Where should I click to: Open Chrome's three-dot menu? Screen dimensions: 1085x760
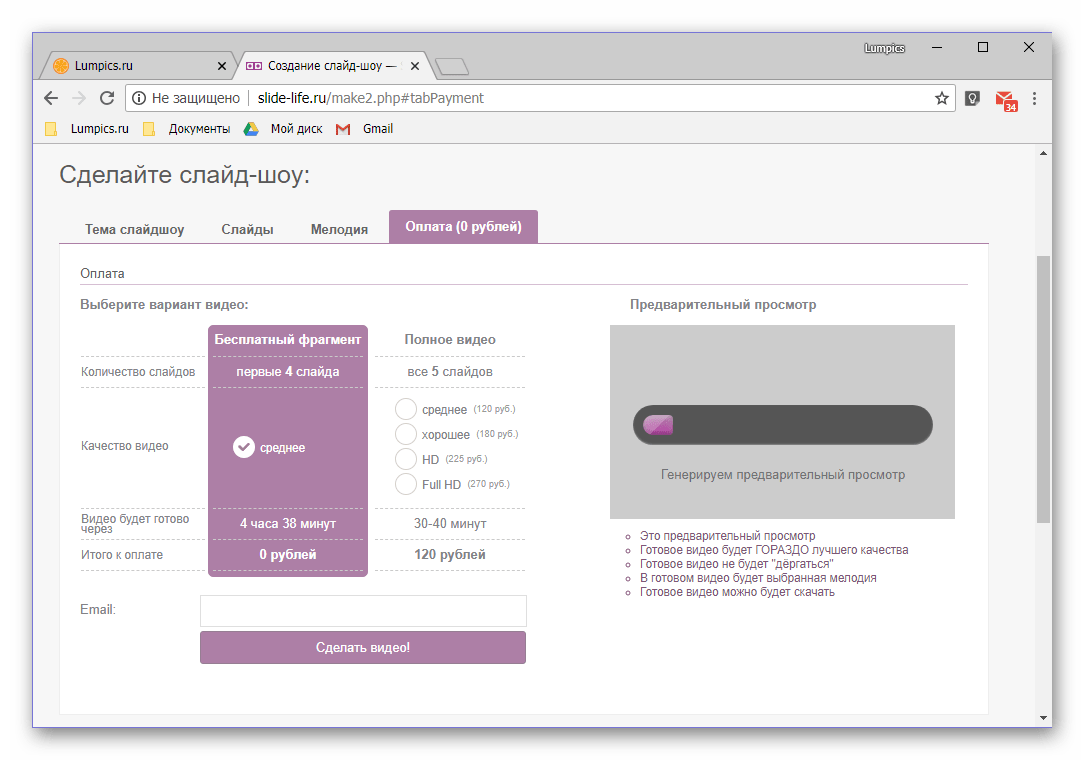tap(1034, 98)
